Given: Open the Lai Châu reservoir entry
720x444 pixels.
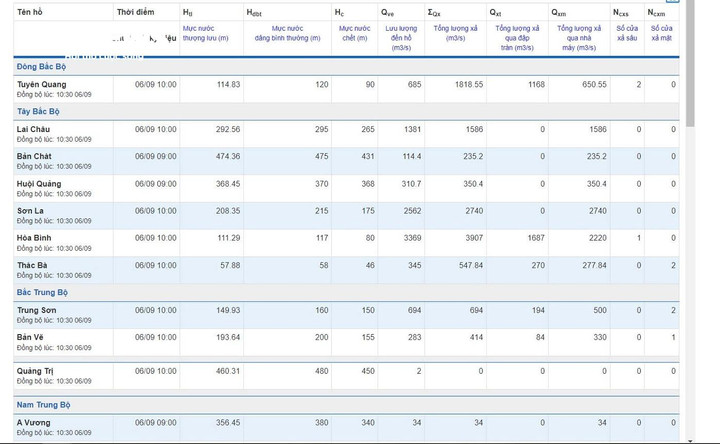Looking at the screenshot, I should (33, 129).
